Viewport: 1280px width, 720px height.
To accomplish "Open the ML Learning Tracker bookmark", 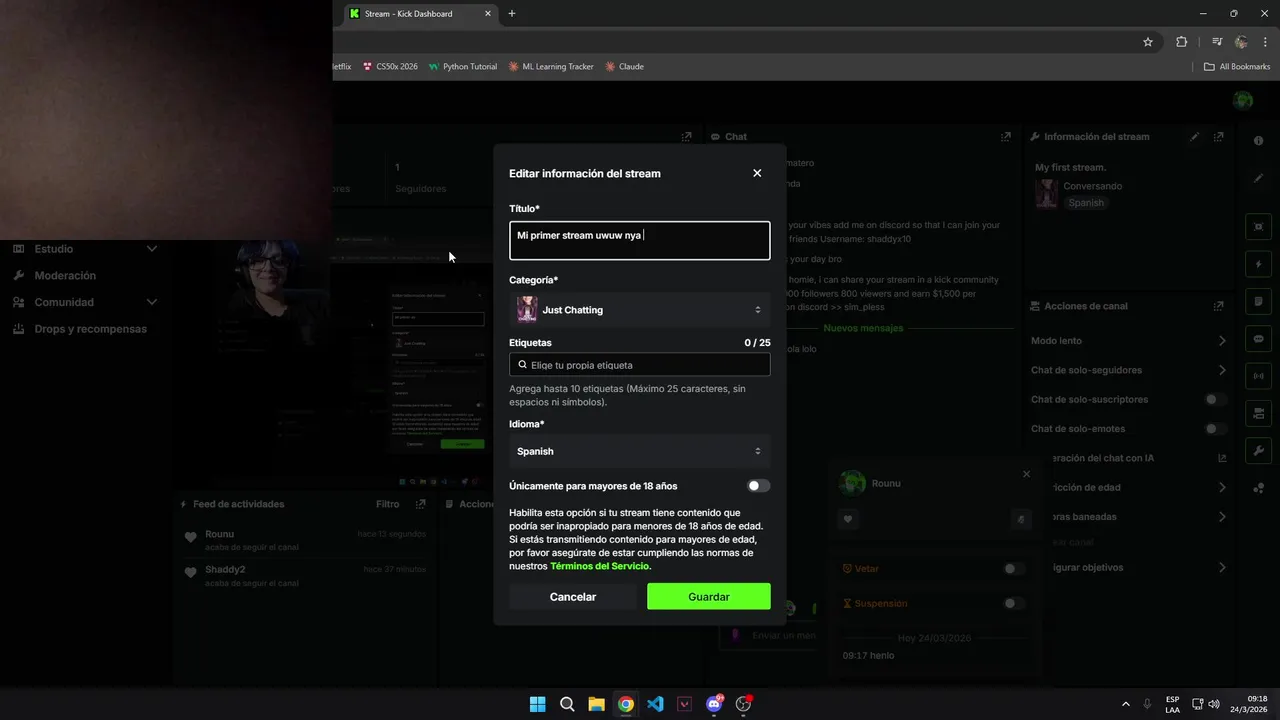I will pyautogui.click(x=551, y=67).
